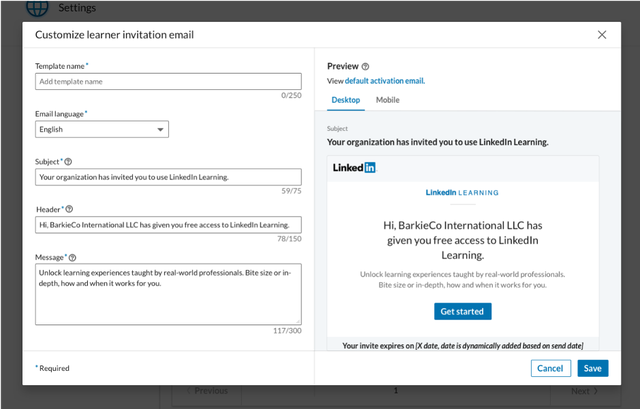Click the Subject field help icon
This screenshot has height=409, width=640.
[68, 162]
